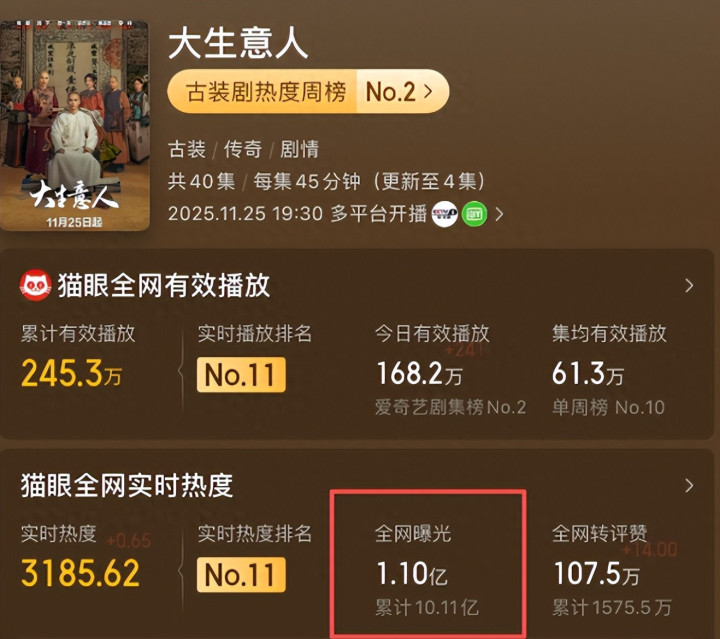
Task: Open 古装剧热度周榜 No.2 ranking badge
Action: [x=308, y=91]
